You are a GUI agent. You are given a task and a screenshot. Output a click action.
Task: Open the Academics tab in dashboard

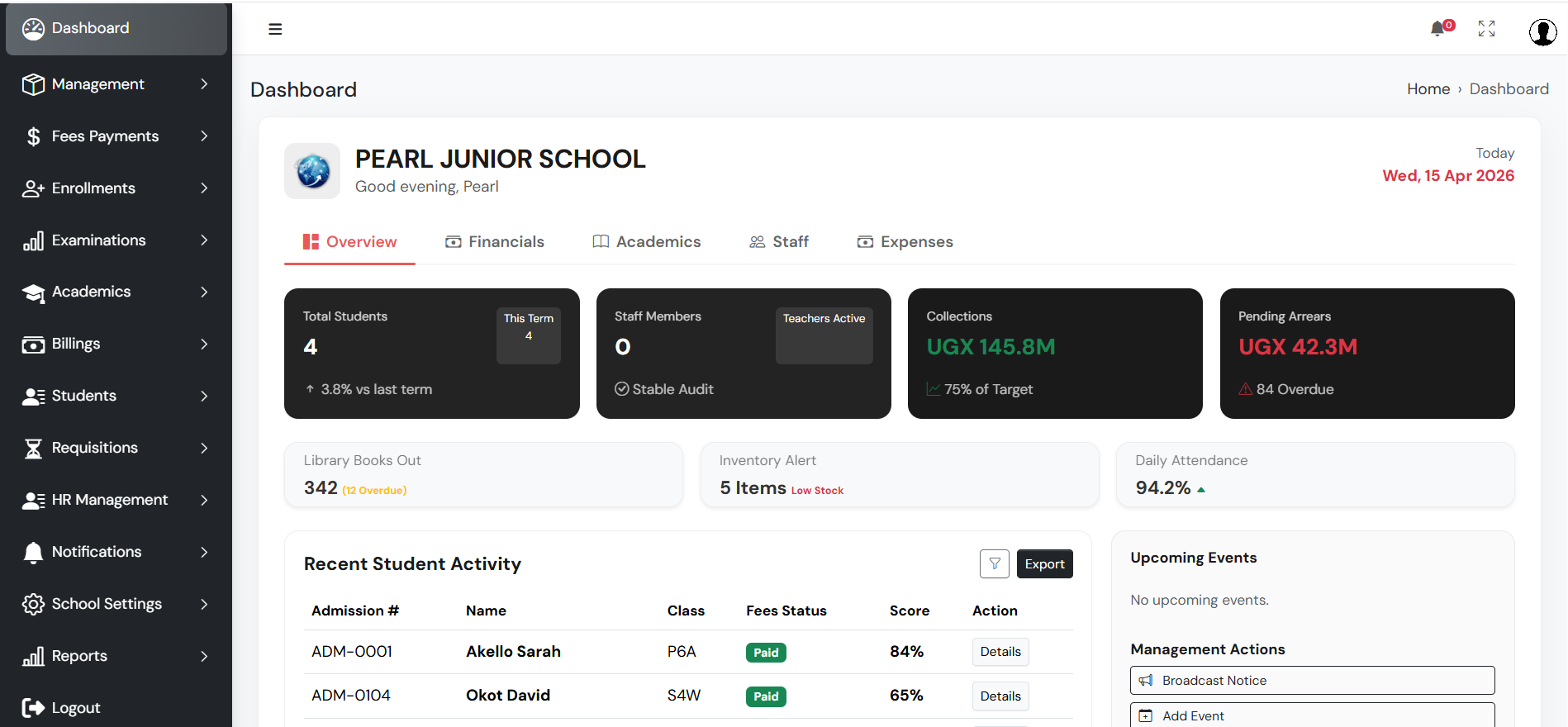tap(647, 242)
